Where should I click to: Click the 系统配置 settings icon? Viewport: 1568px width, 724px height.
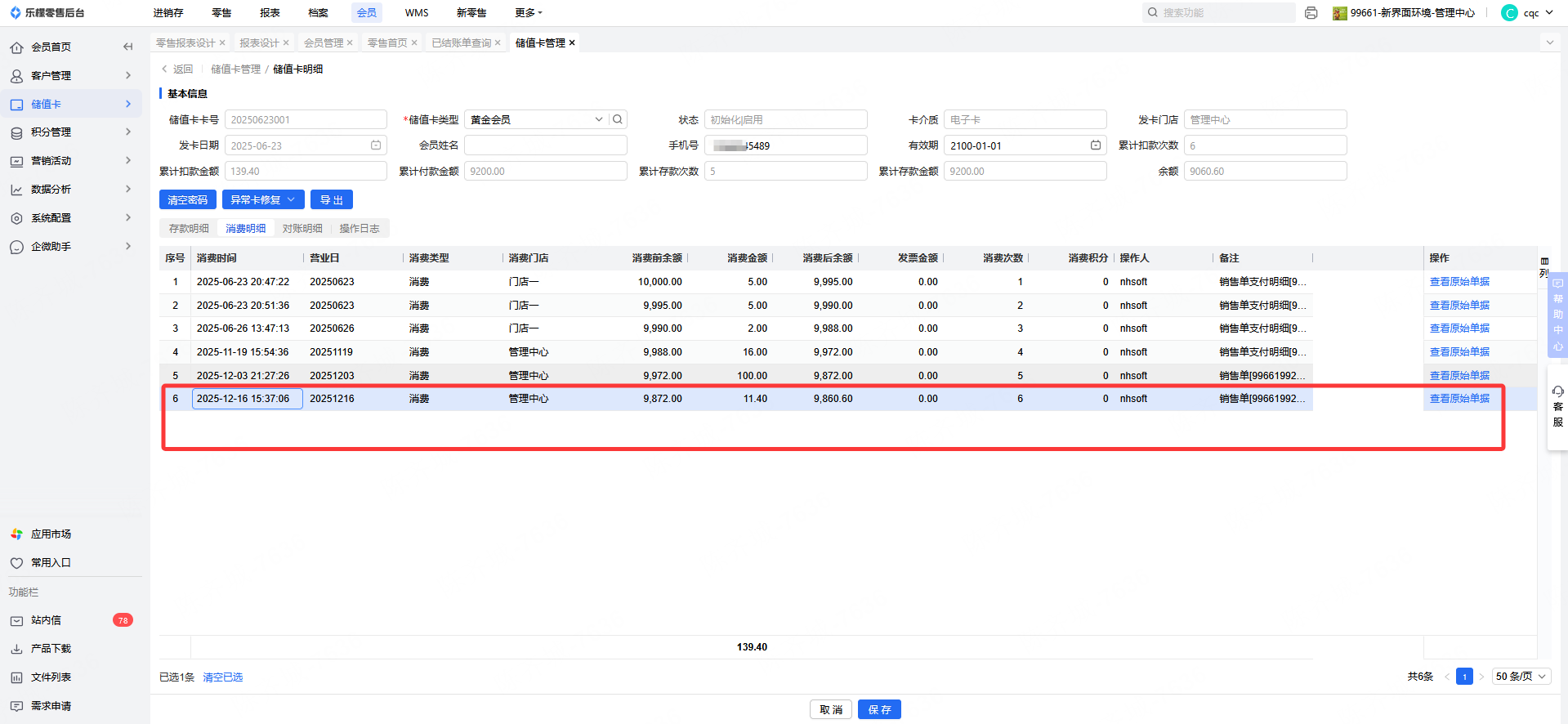(16, 218)
